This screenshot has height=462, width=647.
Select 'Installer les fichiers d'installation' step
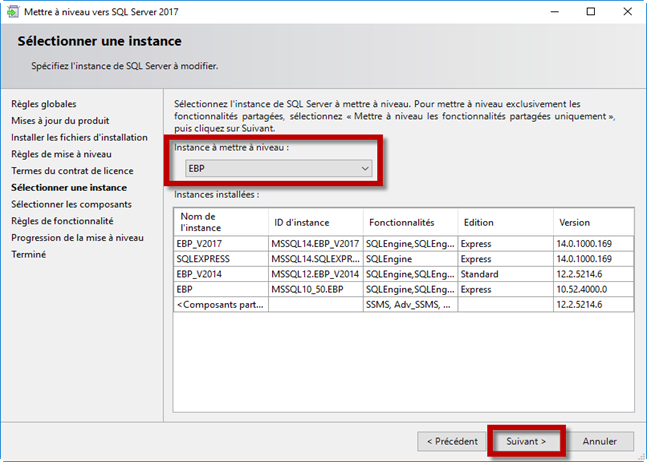(x=79, y=137)
